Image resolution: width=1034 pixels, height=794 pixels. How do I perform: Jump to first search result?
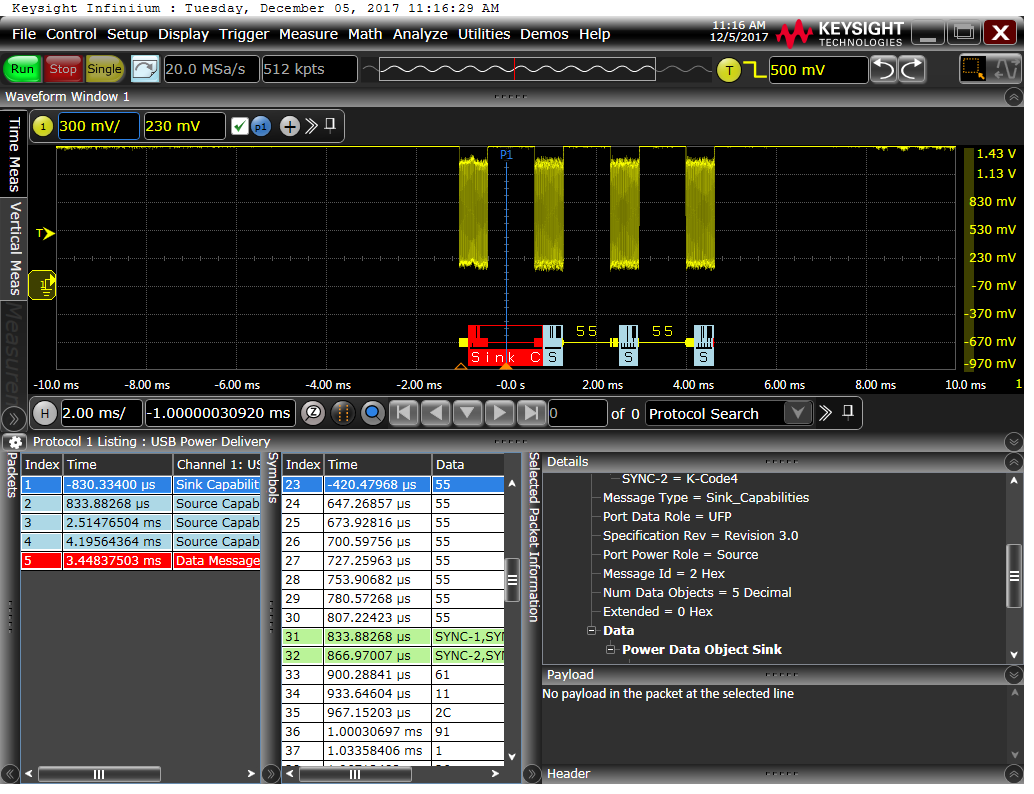click(x=404, y=414)
